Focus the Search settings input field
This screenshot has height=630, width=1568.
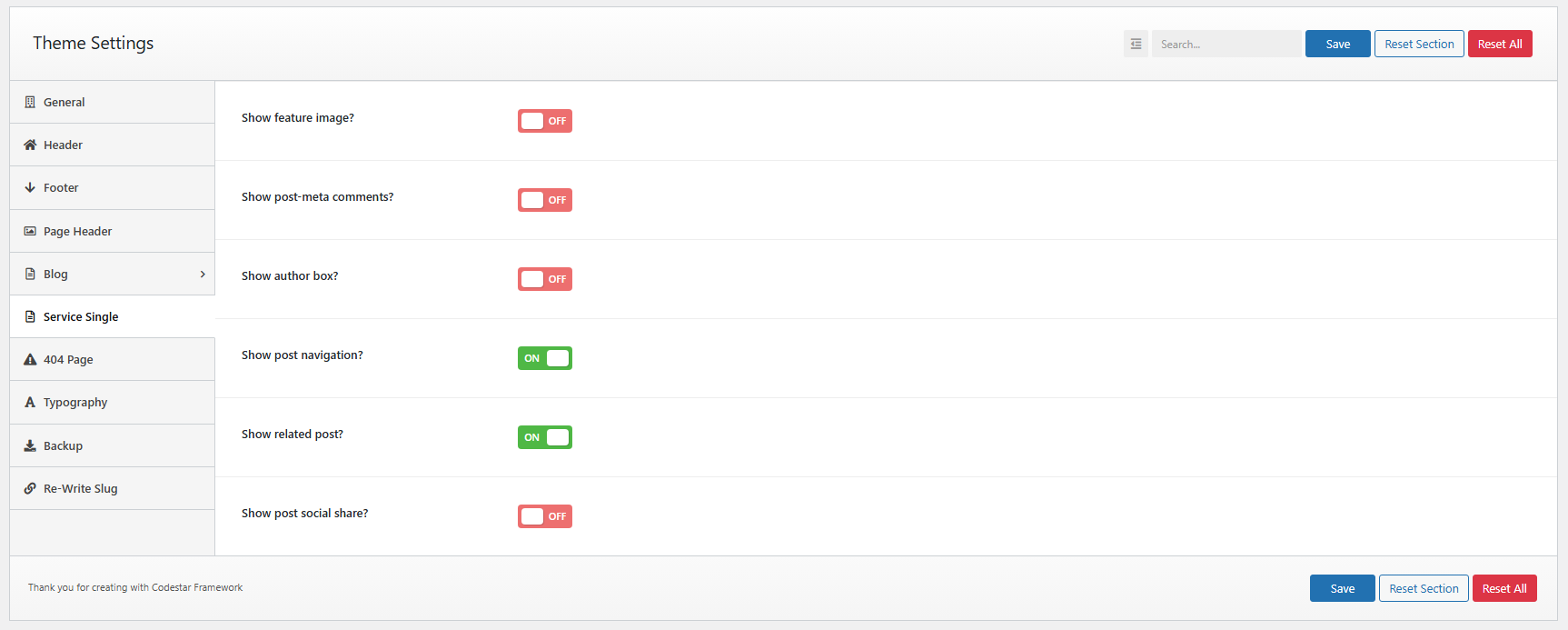click(x=1226, y=44)
